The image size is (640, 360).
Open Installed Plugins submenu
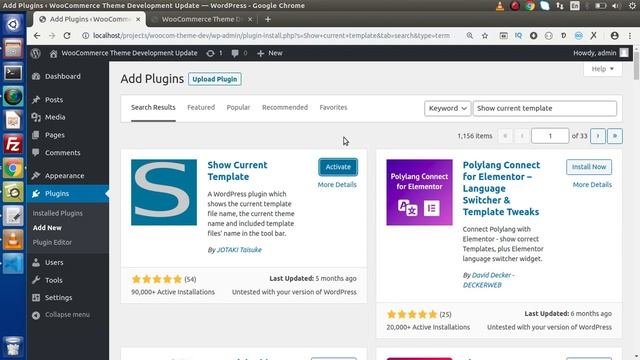tap(58, 213)
